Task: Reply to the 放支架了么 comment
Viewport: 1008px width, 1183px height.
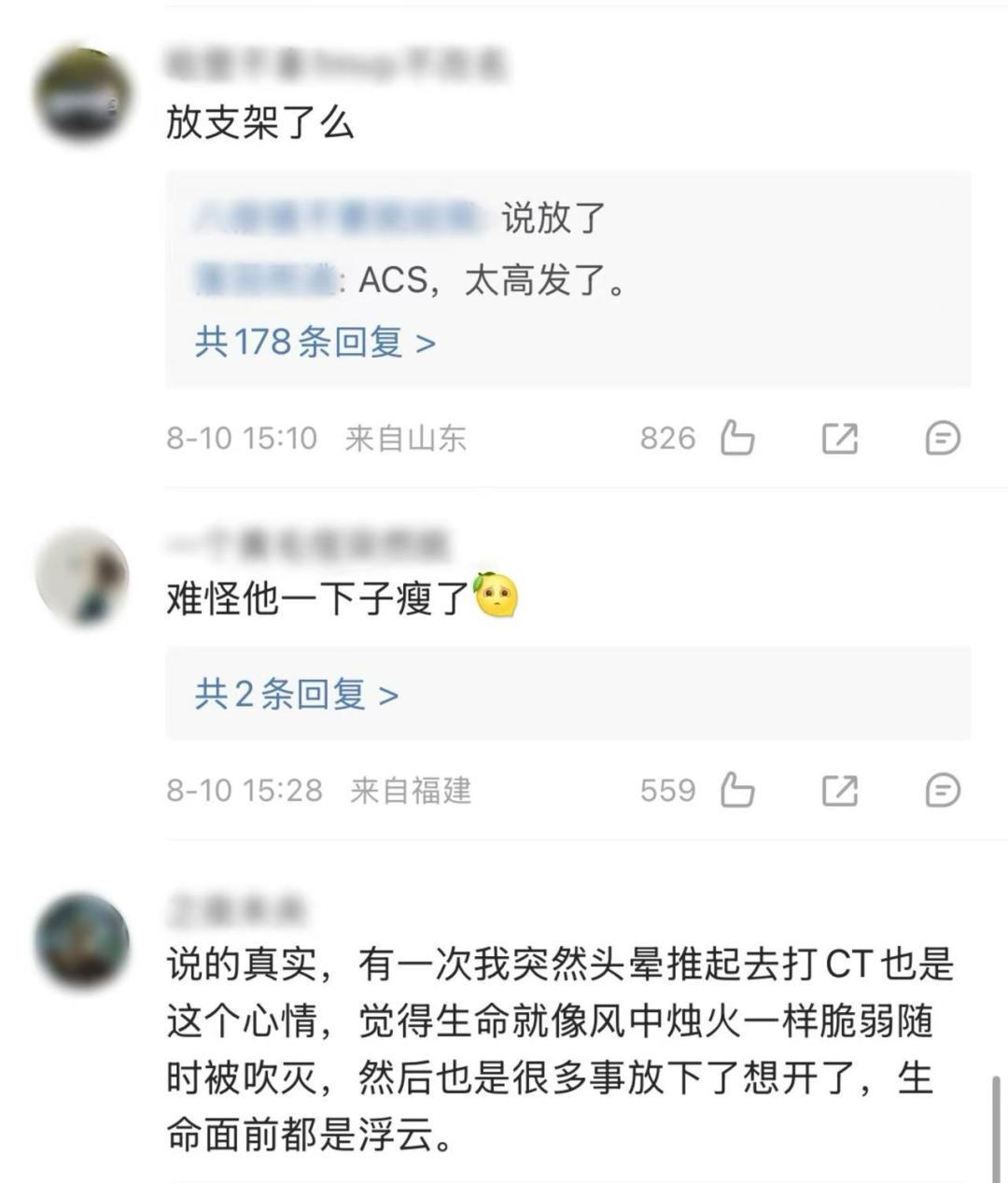Action: tap(942, 438)
